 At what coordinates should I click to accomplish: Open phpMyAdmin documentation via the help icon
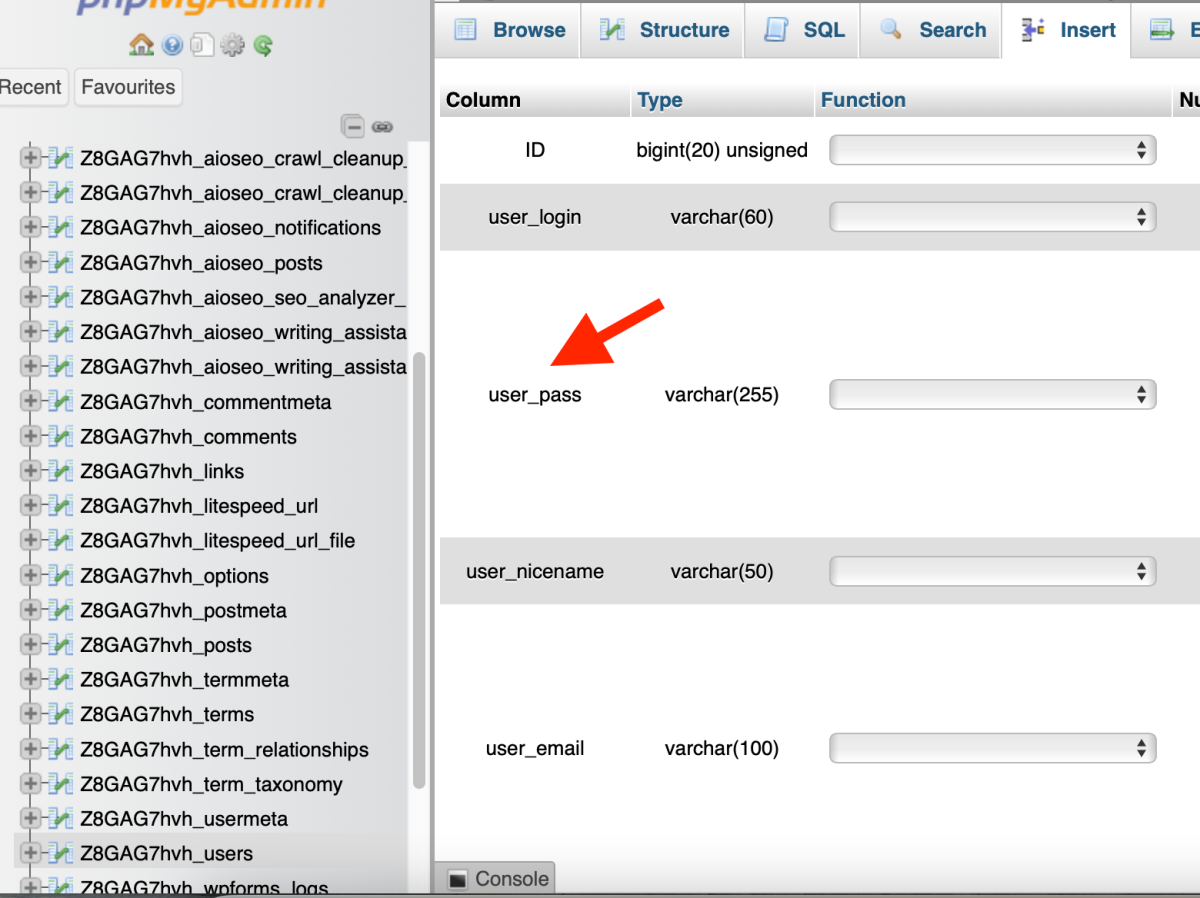170,45
